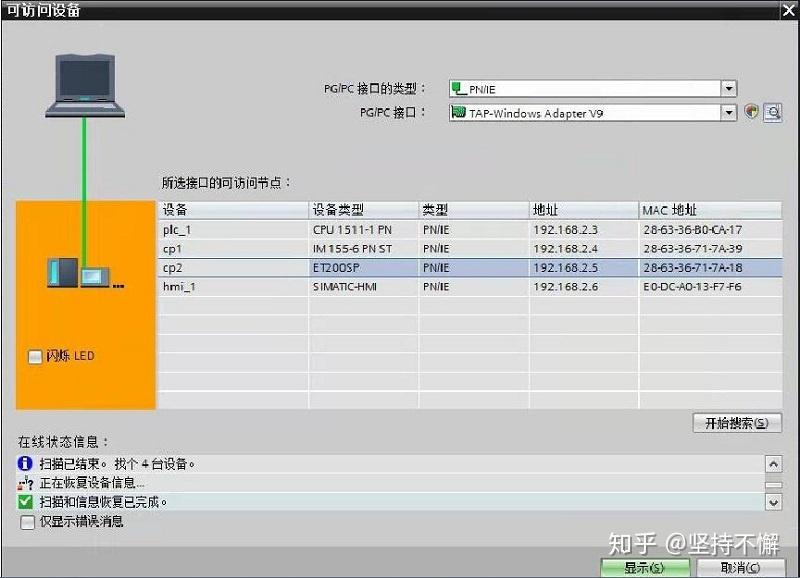Click the status list scrollbar down arrow
Viewport: 800px width, 578px height.
pyautogui.click(x=771, y=503)
